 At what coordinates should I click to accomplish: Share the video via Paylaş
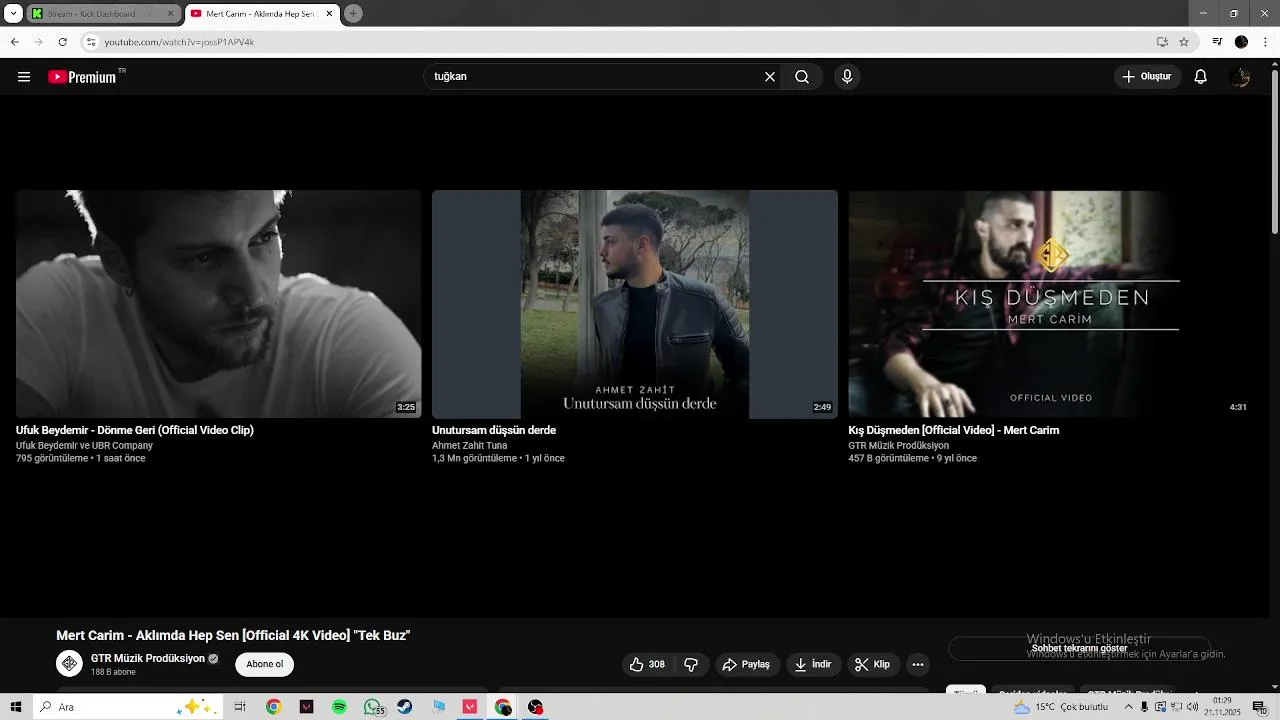746,665
